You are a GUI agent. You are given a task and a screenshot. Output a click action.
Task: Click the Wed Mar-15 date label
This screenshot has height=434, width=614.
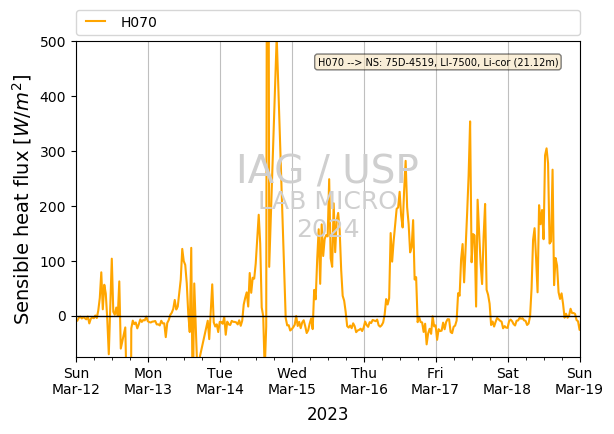pos(292,381)
